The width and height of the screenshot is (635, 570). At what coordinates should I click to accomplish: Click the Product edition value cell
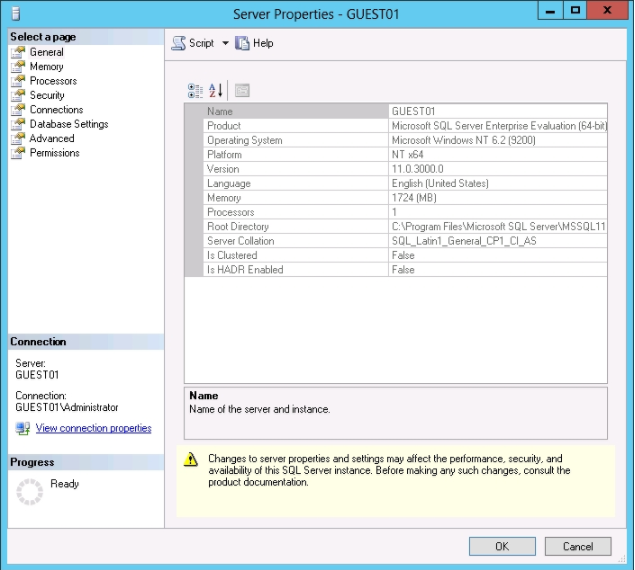pos(498,126)
